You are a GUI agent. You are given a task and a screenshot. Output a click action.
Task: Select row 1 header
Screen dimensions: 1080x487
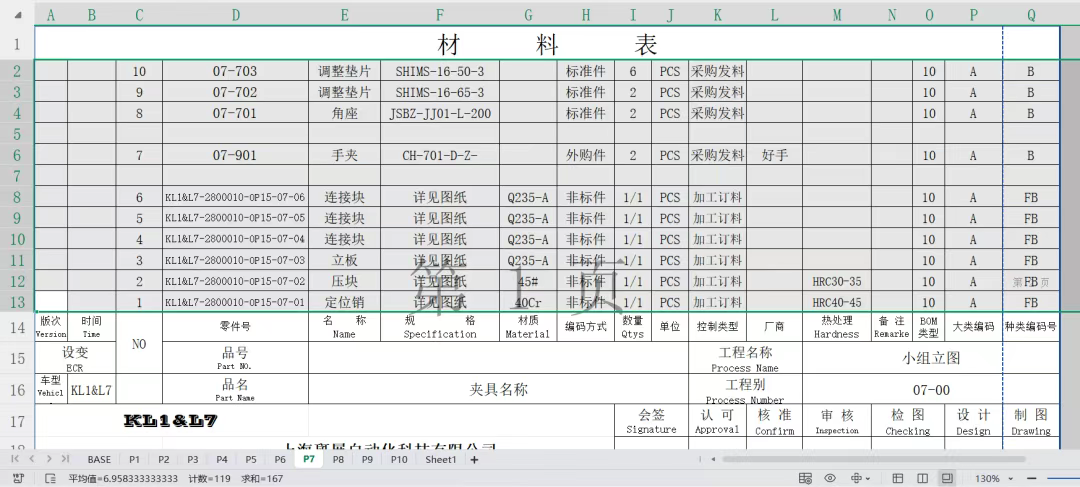coord(17,44)
